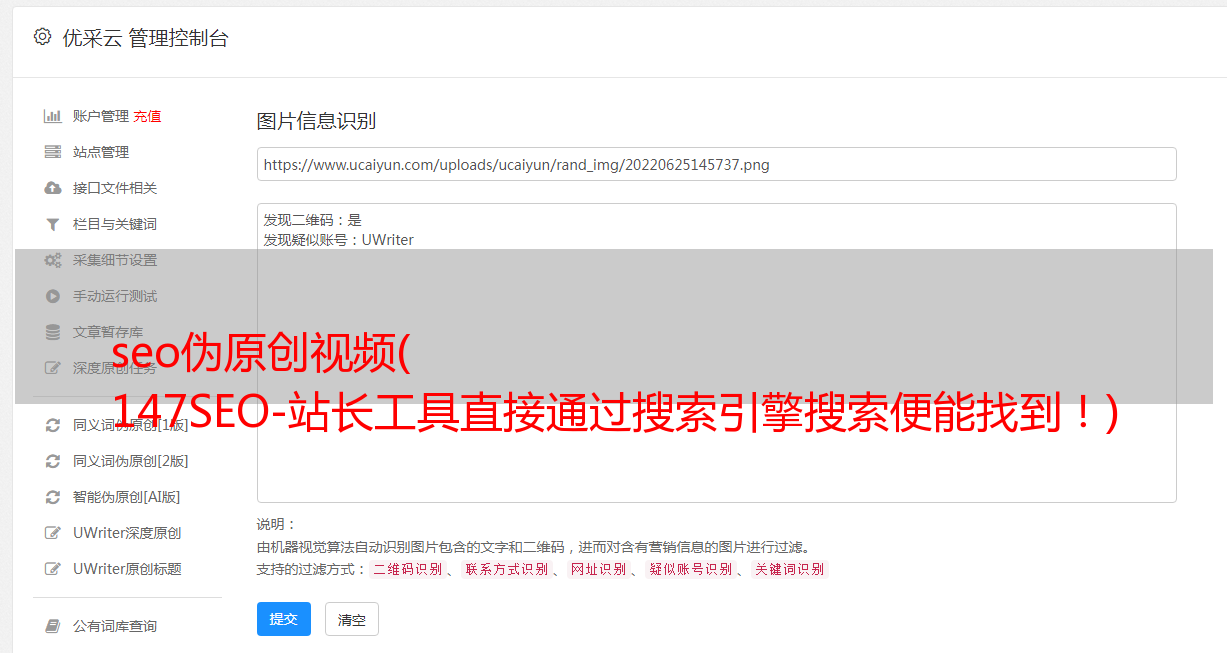
Task: Click the 关键词识别 tag
Action: [789, 569]
